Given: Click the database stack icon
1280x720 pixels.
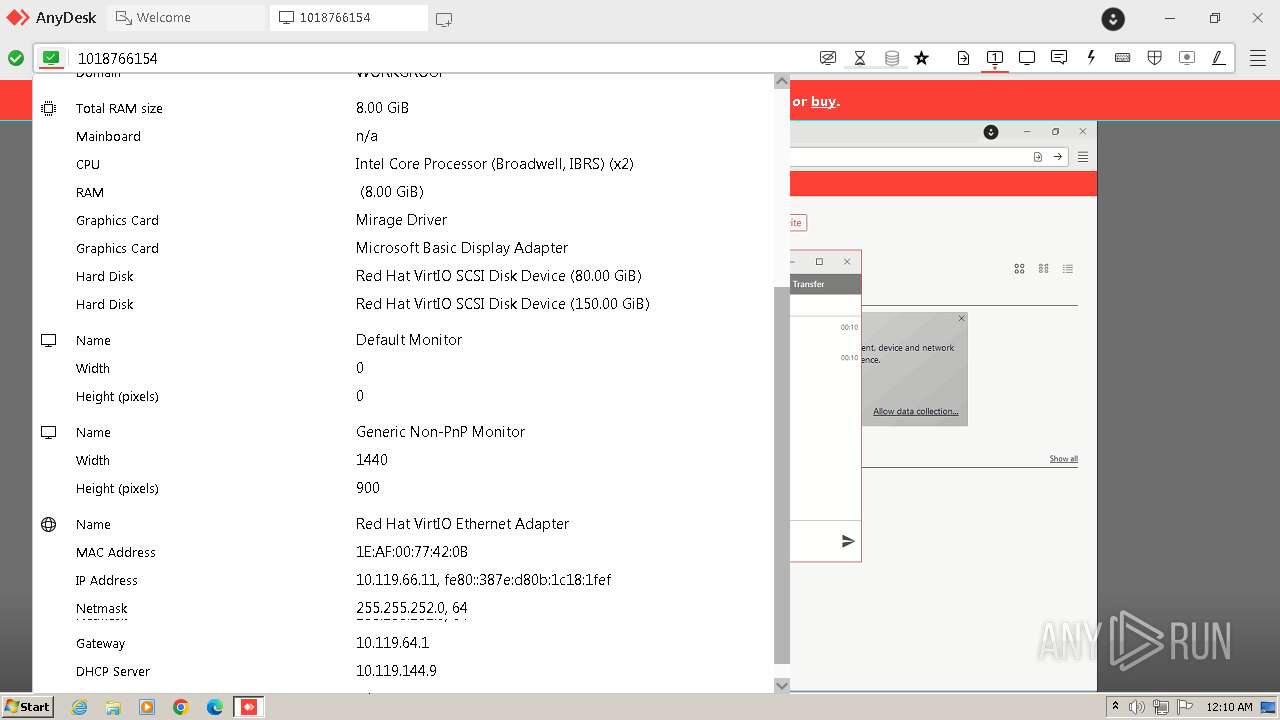Looking at the screenshot, I should tap(892, 58).
